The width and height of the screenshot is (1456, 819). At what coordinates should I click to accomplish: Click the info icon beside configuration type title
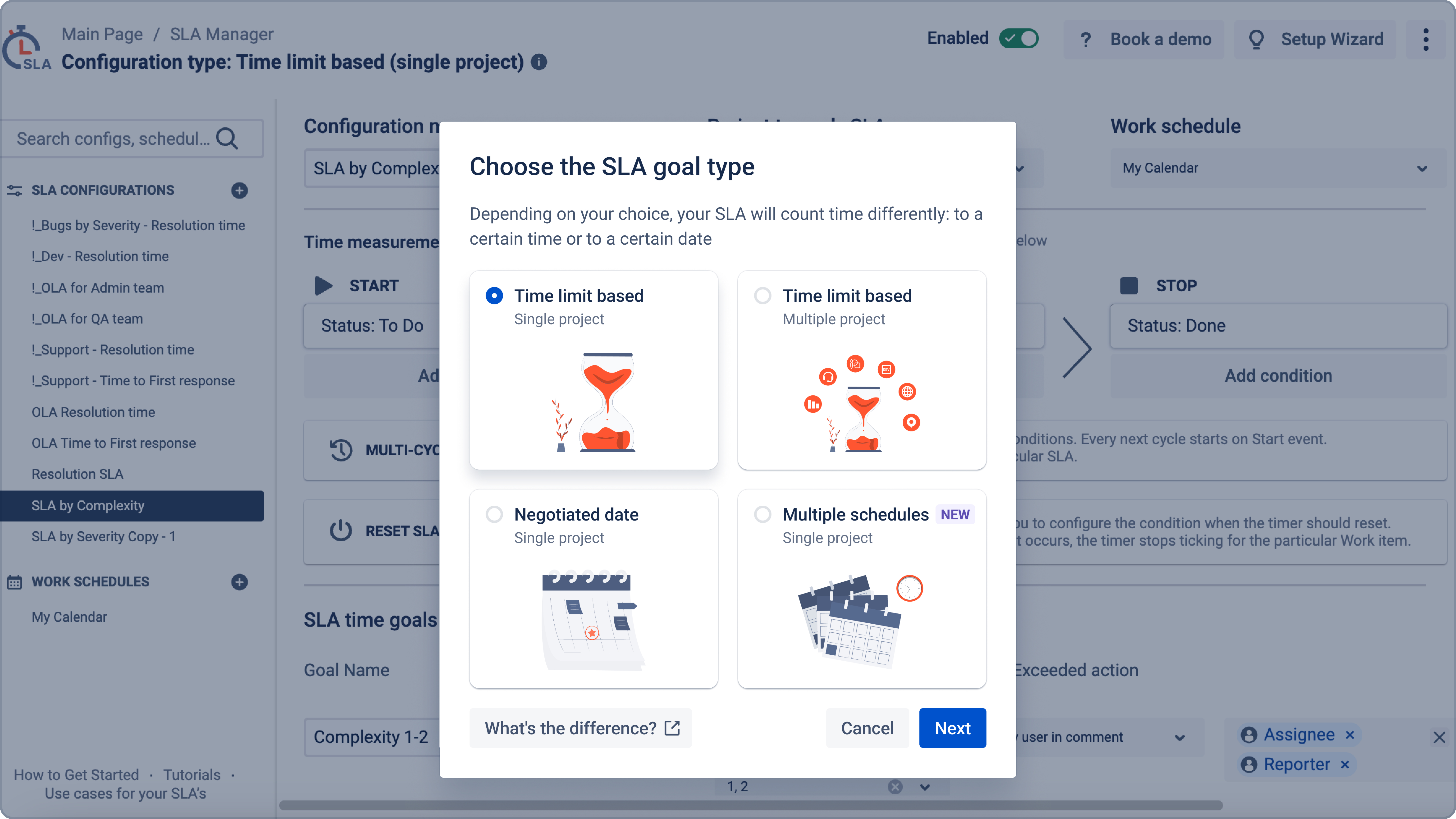tap(539, 62)
